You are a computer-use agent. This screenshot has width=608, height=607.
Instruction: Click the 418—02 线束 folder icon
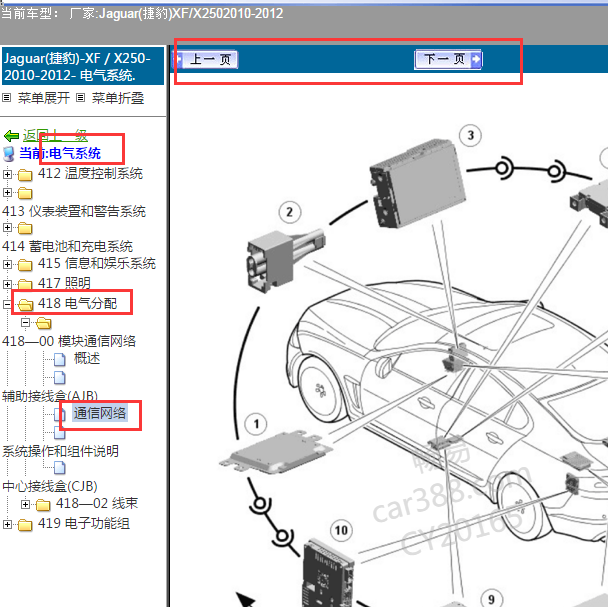(x=43, y=505)
